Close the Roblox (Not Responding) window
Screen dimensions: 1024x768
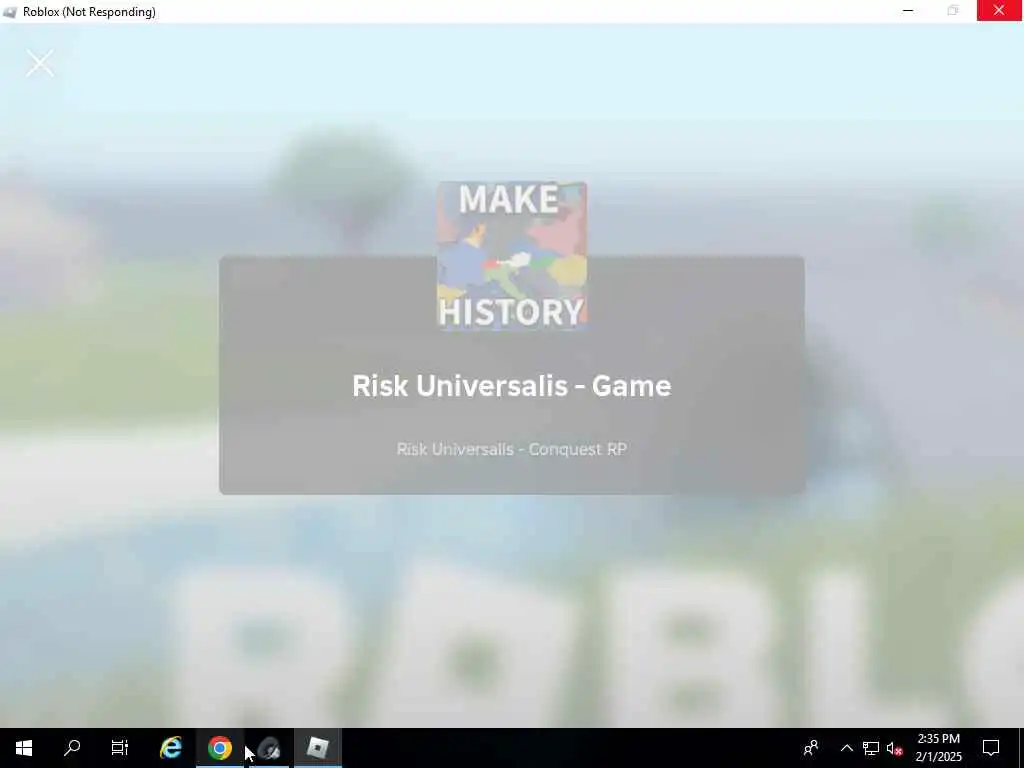999,10
